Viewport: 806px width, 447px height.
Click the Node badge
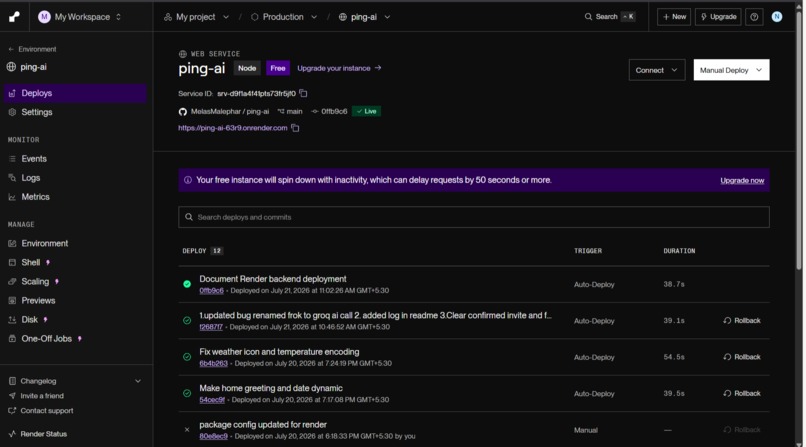(247, 68)
